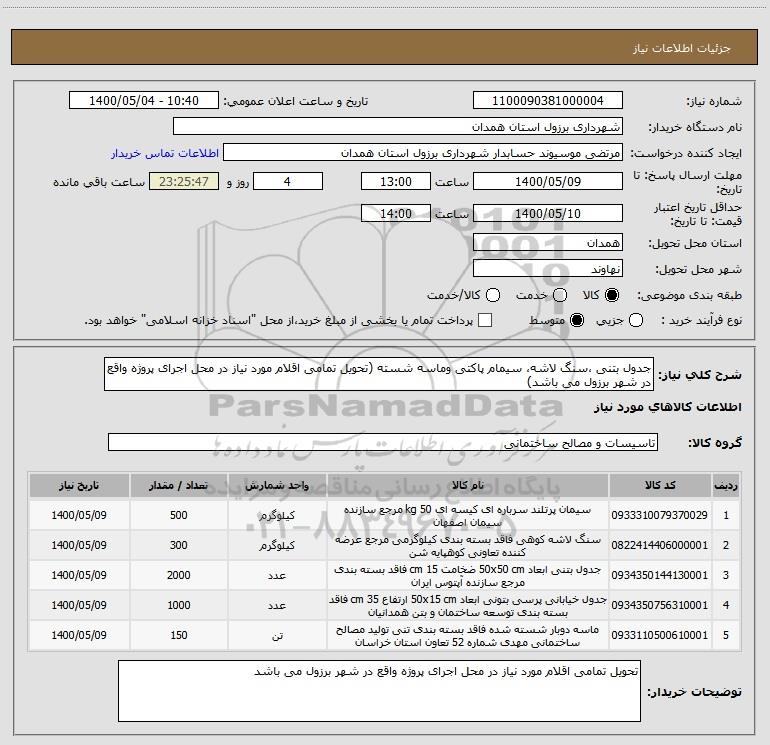The width and height of the screenshot is (770, 745).
Task: Click the delivery city field نهاوند
Action: [548, 269]
